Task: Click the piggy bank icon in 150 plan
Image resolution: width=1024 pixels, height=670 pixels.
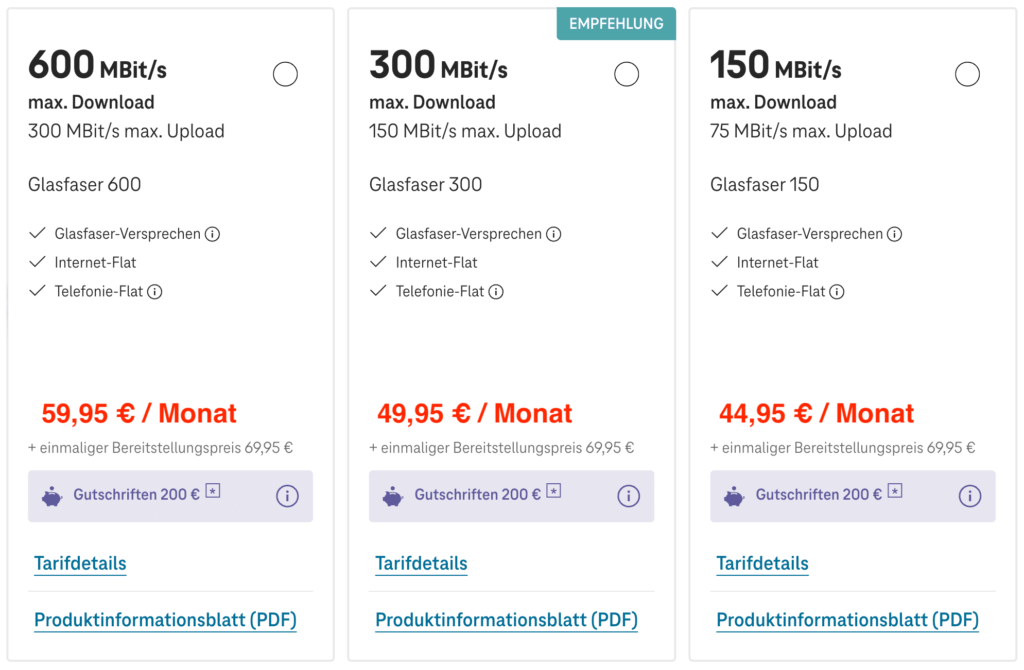Action: click(733, 497)
